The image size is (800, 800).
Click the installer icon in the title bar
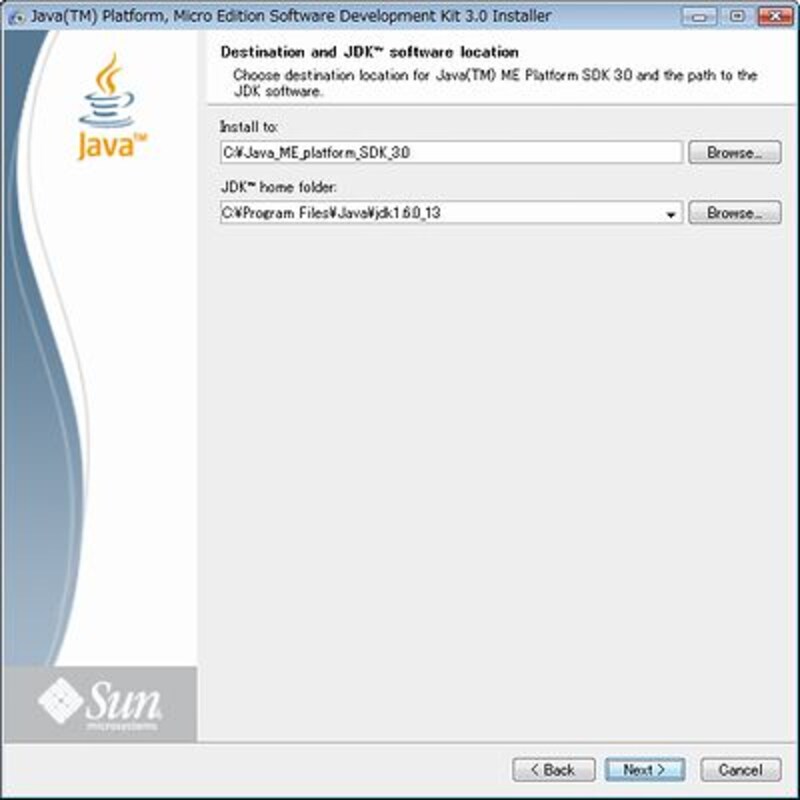coord(16,16)
